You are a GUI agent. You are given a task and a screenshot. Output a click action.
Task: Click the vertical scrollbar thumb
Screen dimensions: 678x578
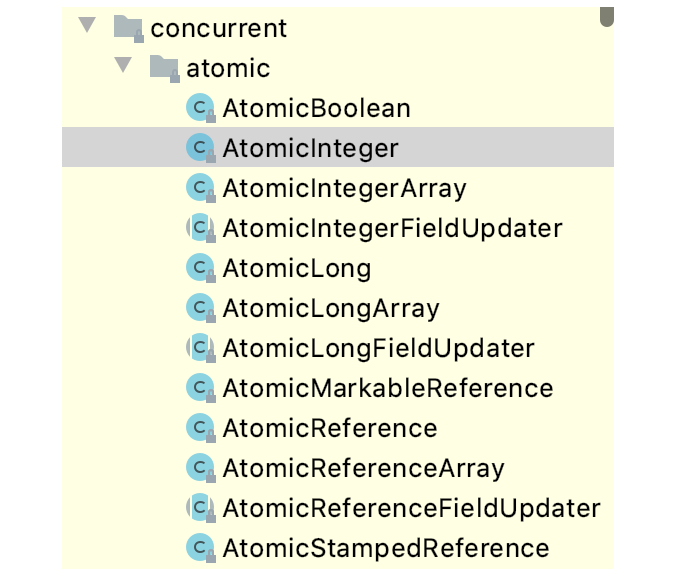(607, 16)
